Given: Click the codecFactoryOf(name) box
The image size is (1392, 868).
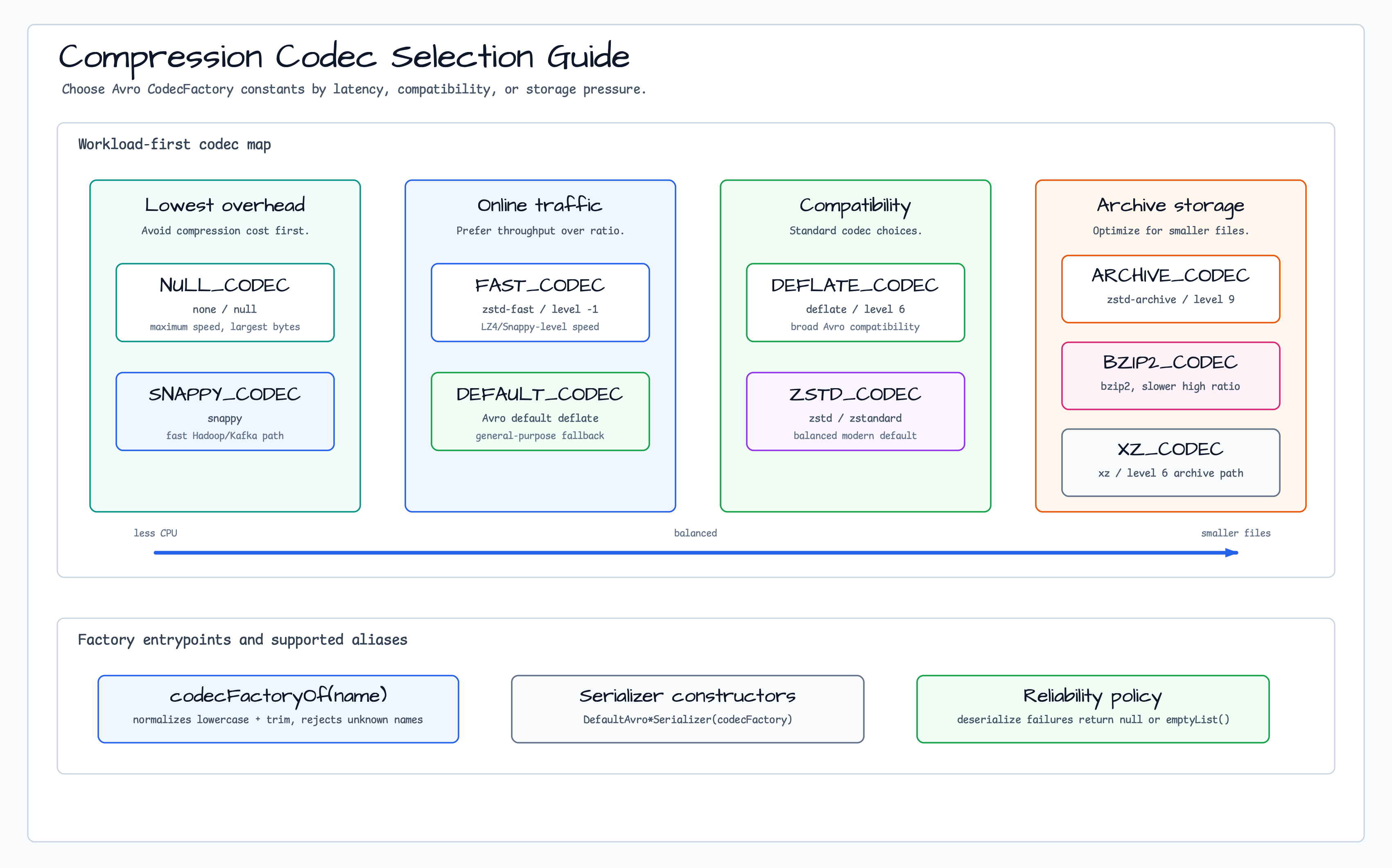Looking at the screenshot, I should click(278, 709).
